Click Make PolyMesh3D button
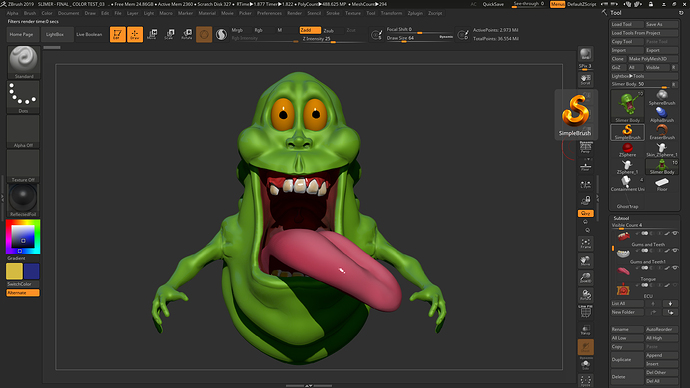This screenshot has width=690, height=388. click(653, 59)
